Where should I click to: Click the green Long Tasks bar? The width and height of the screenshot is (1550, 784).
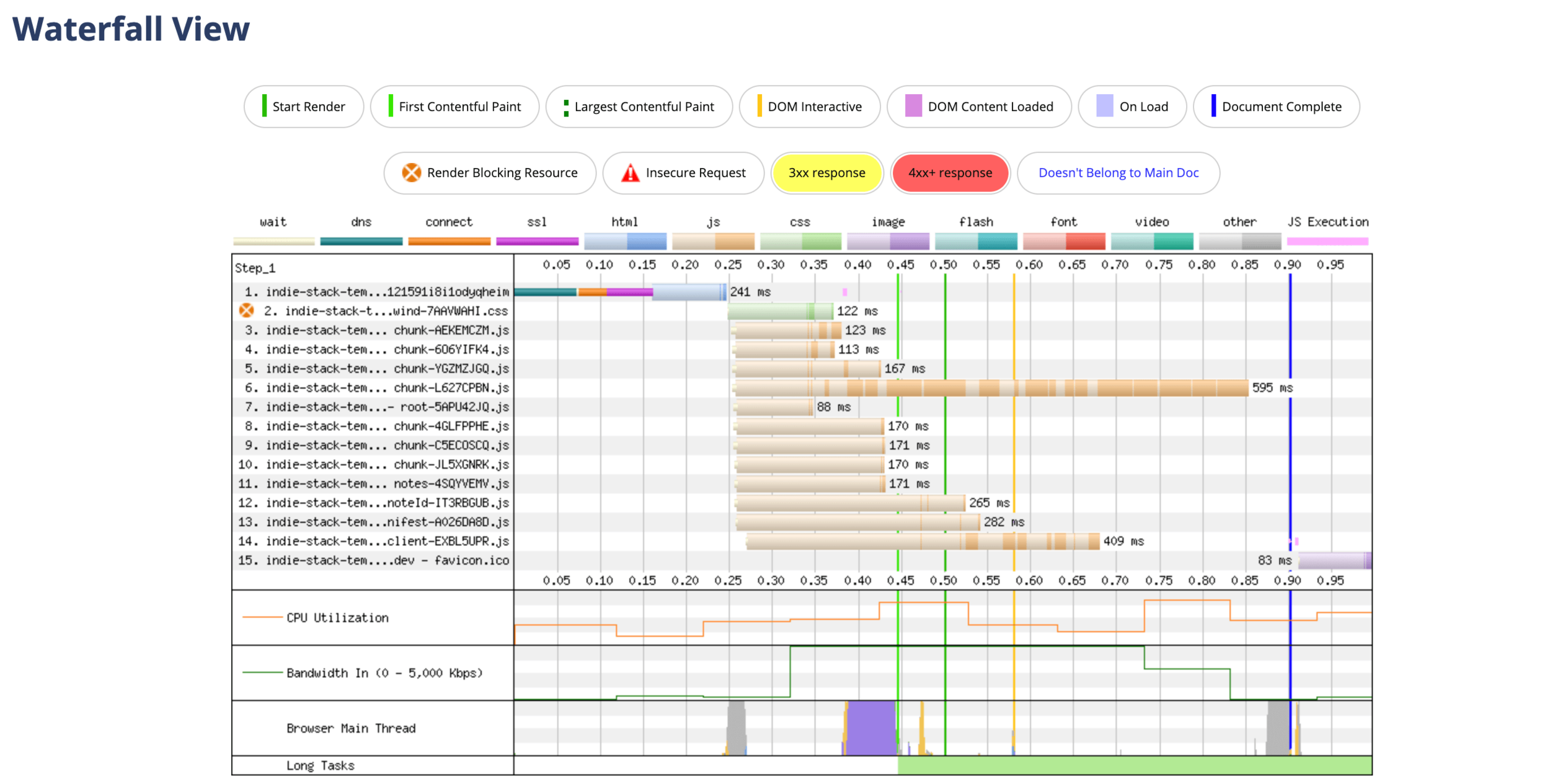tap(1133, 765)
